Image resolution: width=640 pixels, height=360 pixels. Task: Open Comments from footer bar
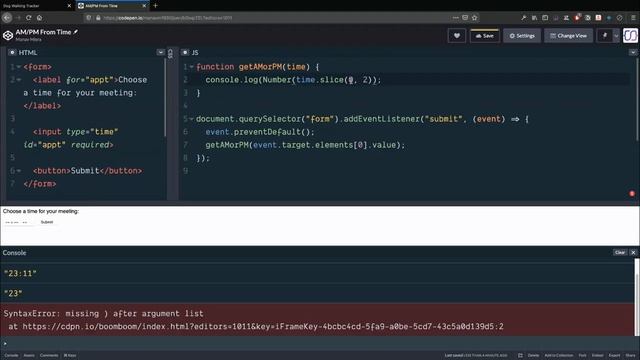click(49, 355)
